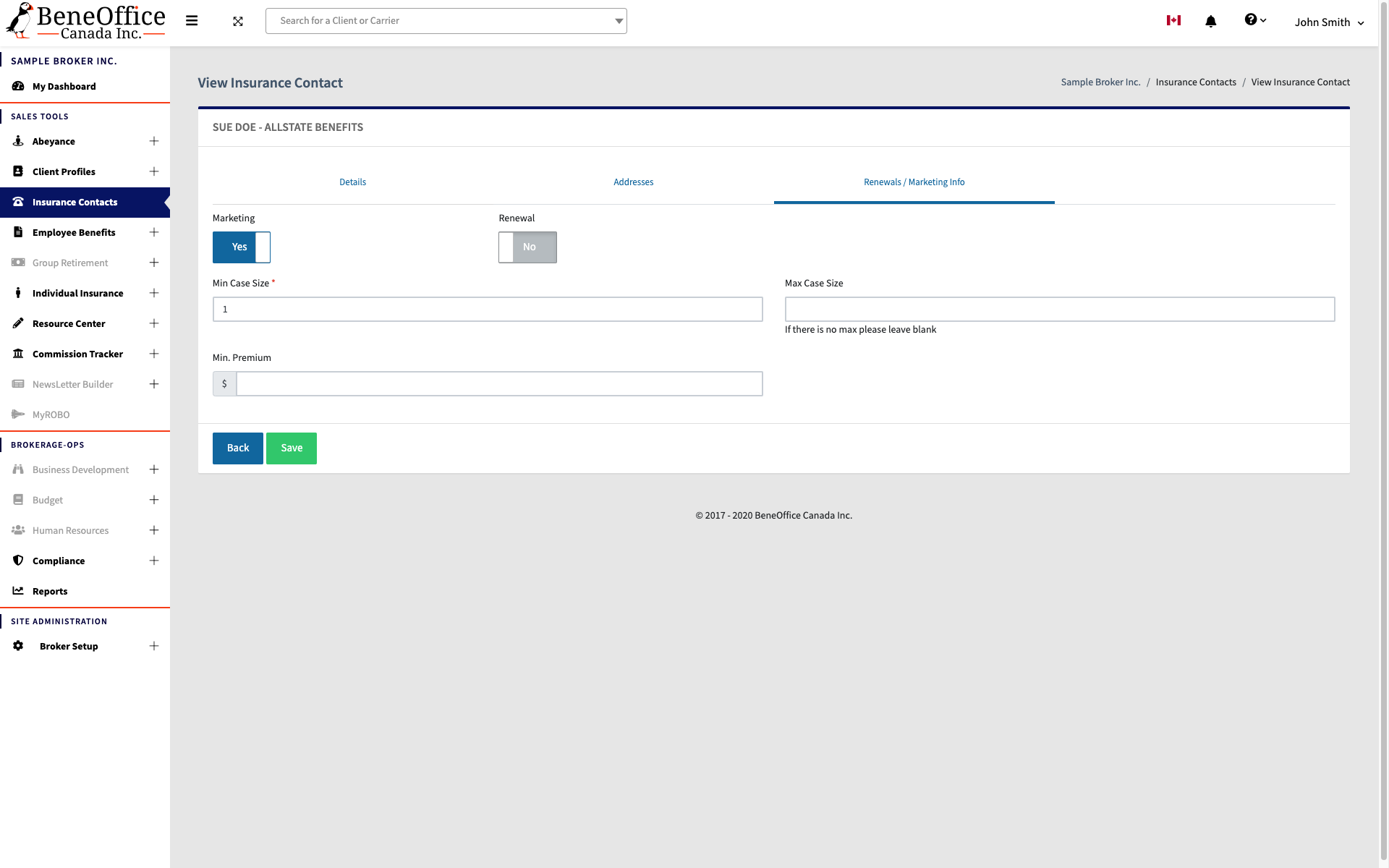Viewport: 1389px width, 868px height.
Task: Click the My Dashboard gauge icon
Action: pyautogui.click(x=18, y=86)
